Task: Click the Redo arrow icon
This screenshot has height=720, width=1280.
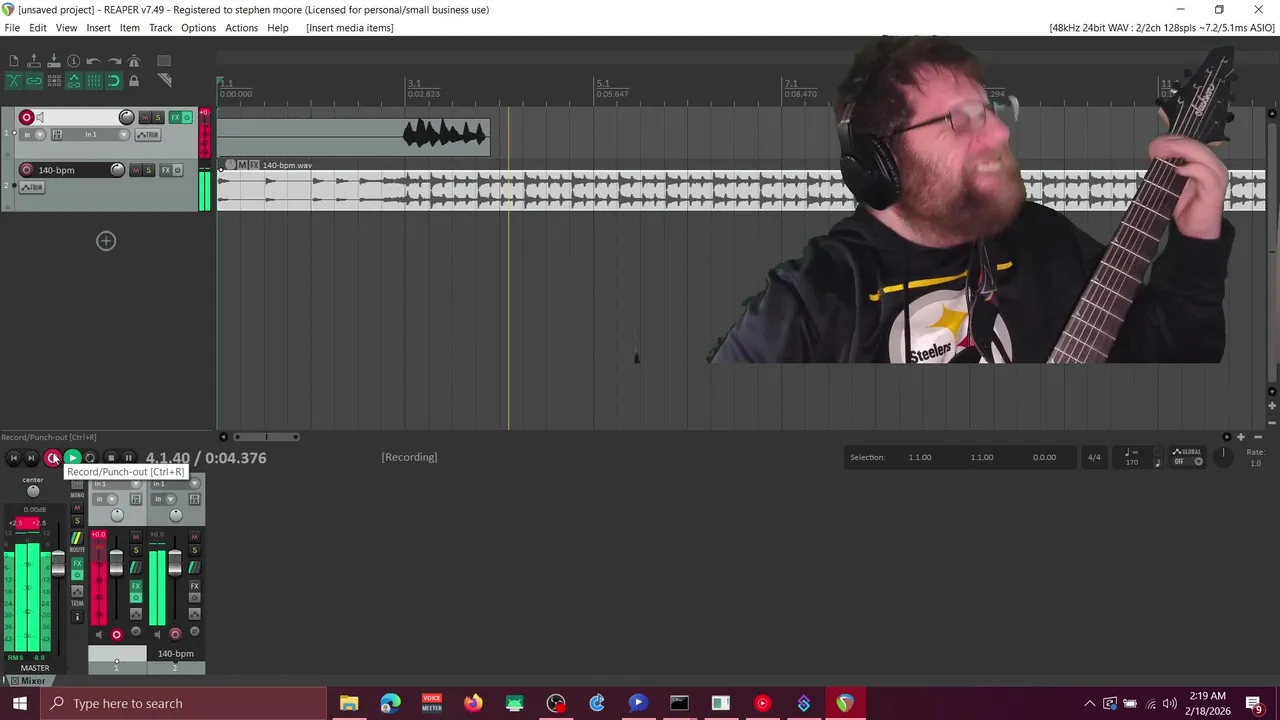Action: click(x=114, y=61)
